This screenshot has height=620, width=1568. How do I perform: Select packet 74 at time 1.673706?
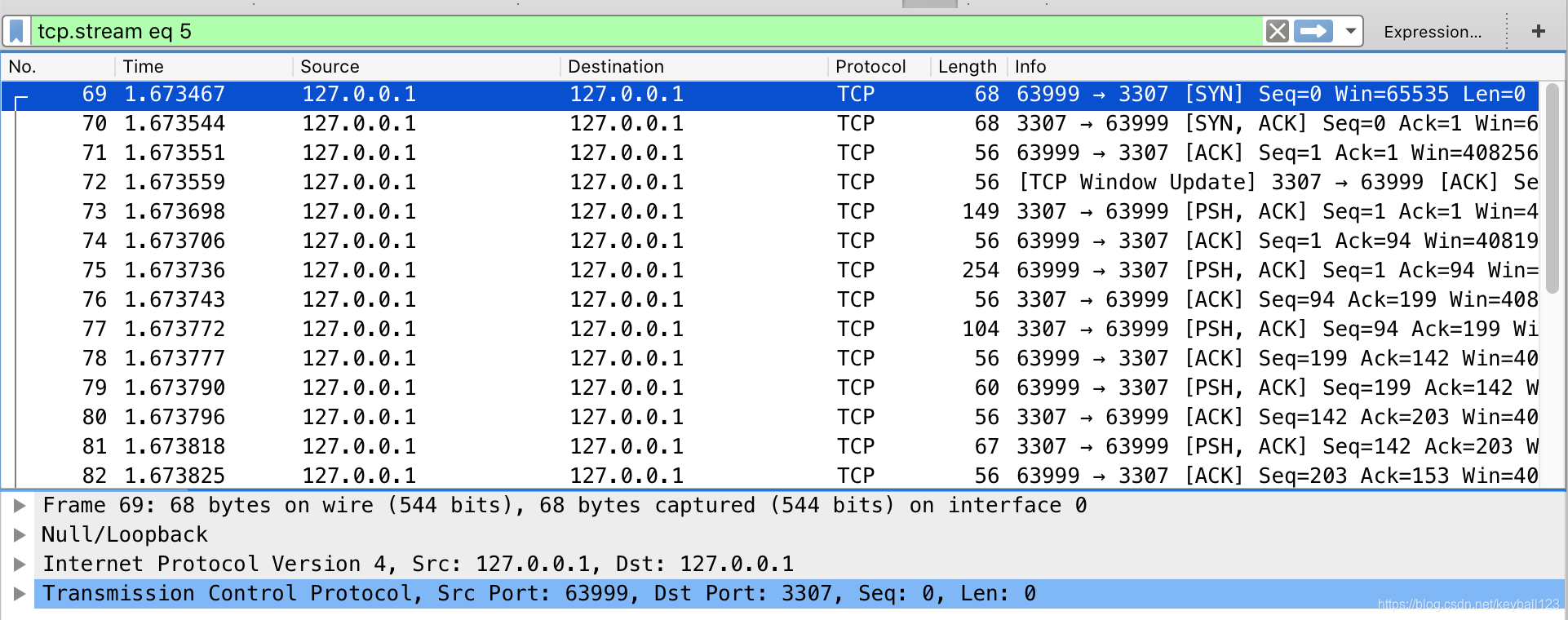[770, 241]
